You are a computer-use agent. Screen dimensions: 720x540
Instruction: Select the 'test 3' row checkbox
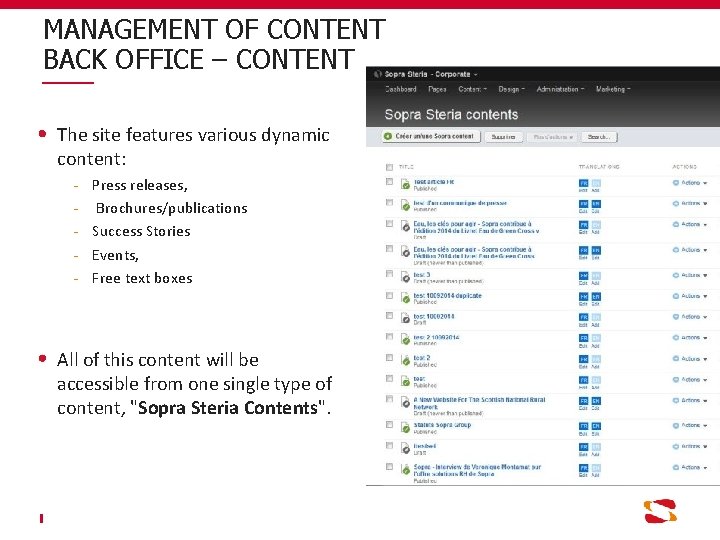(x=389, y=274)
